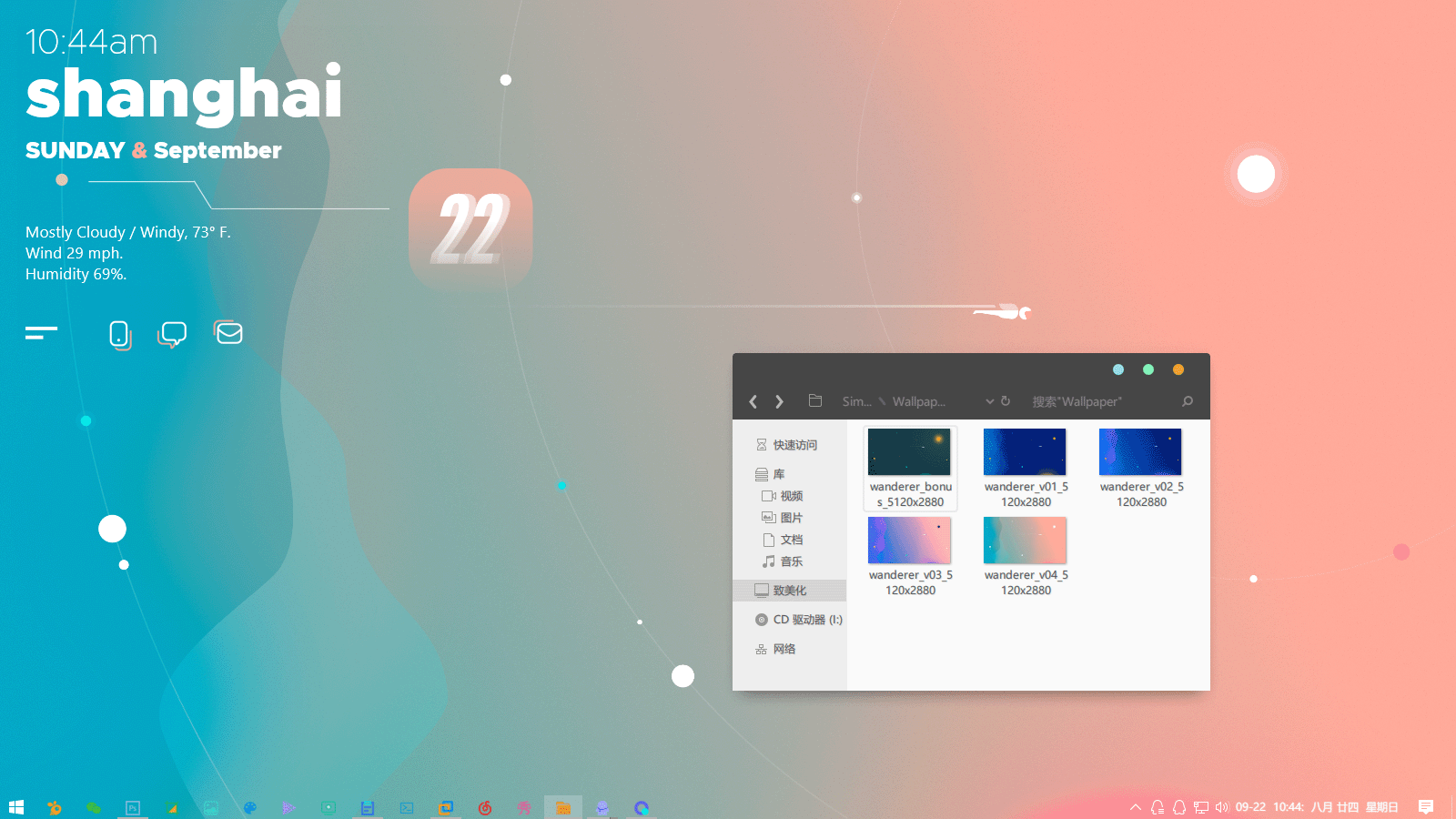
Task: Open the Windows Start menu
Action: (x=15, y=807)
